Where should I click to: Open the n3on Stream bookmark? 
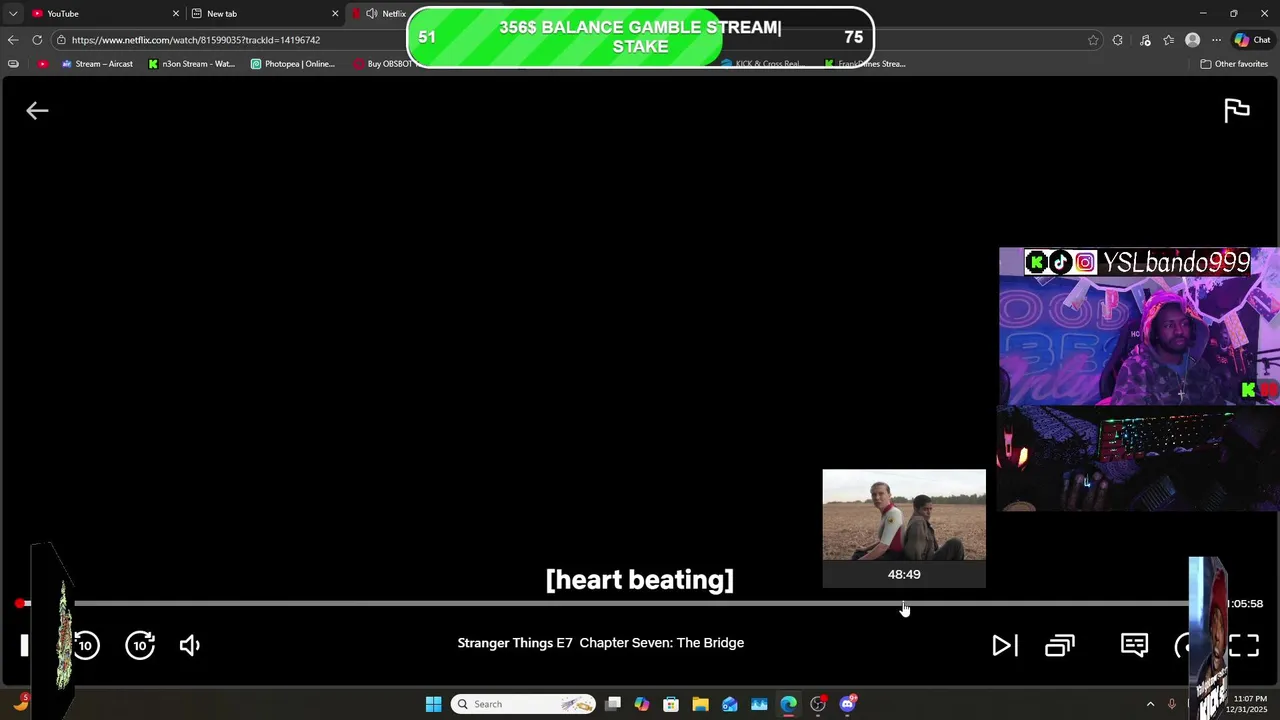click(191, 64)
